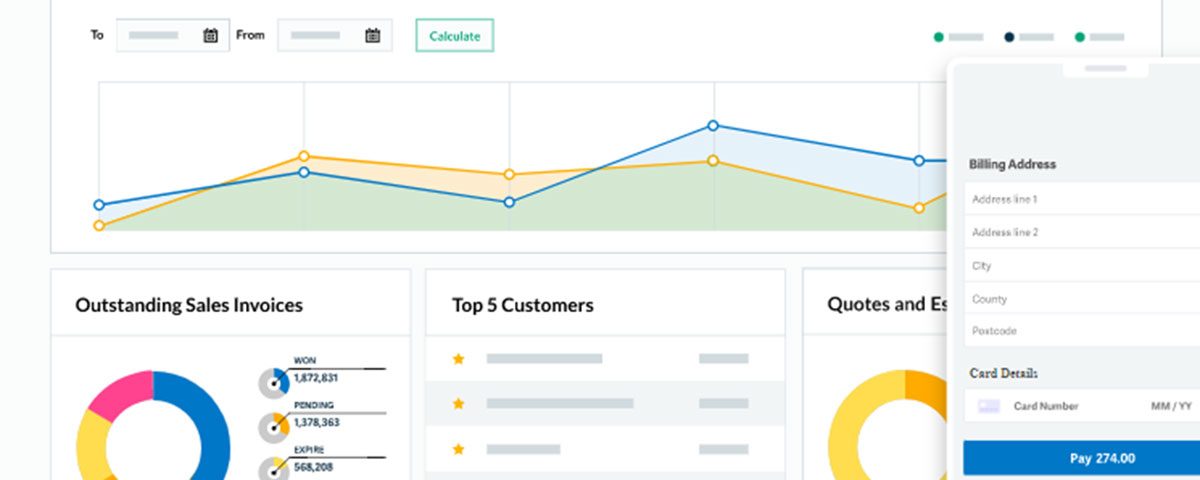Click the dark navy legend dot
The image size is (1200, 480).
(x=1009, y=37)
